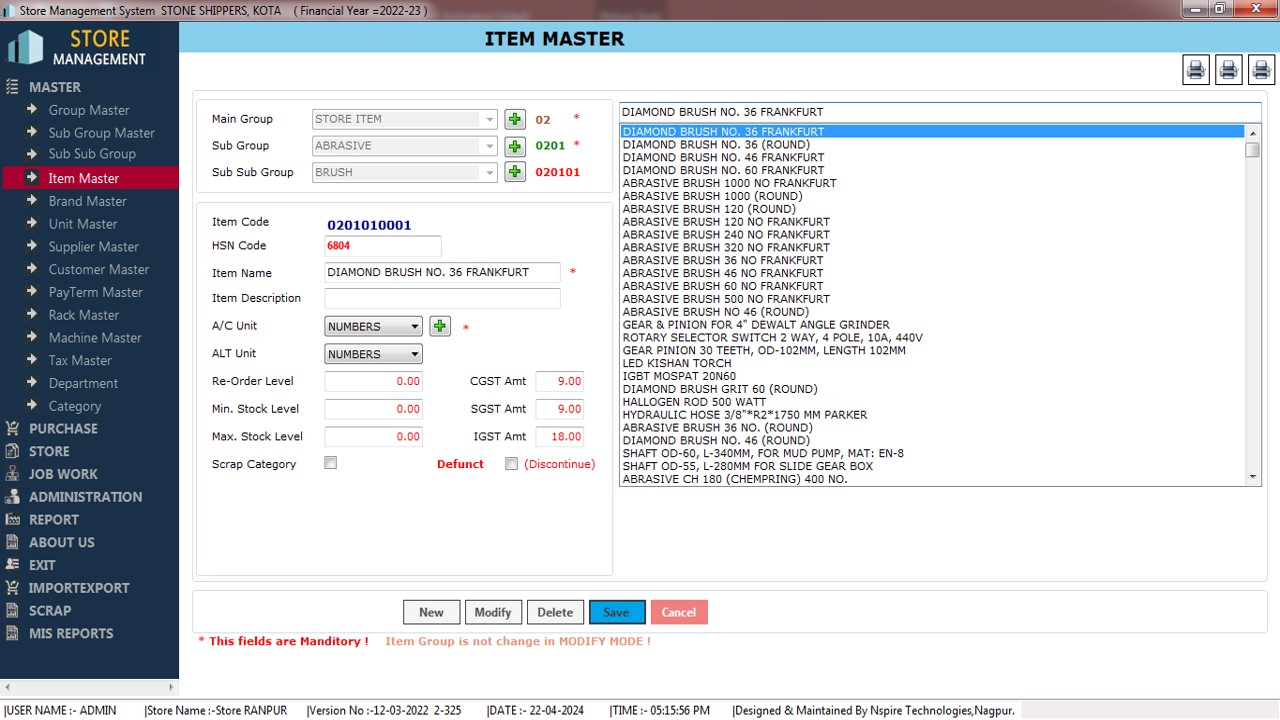Click the first printer icon at top right
Image resolution: width=1280 pixels, height=720 pixels.
pos(1195,69)
